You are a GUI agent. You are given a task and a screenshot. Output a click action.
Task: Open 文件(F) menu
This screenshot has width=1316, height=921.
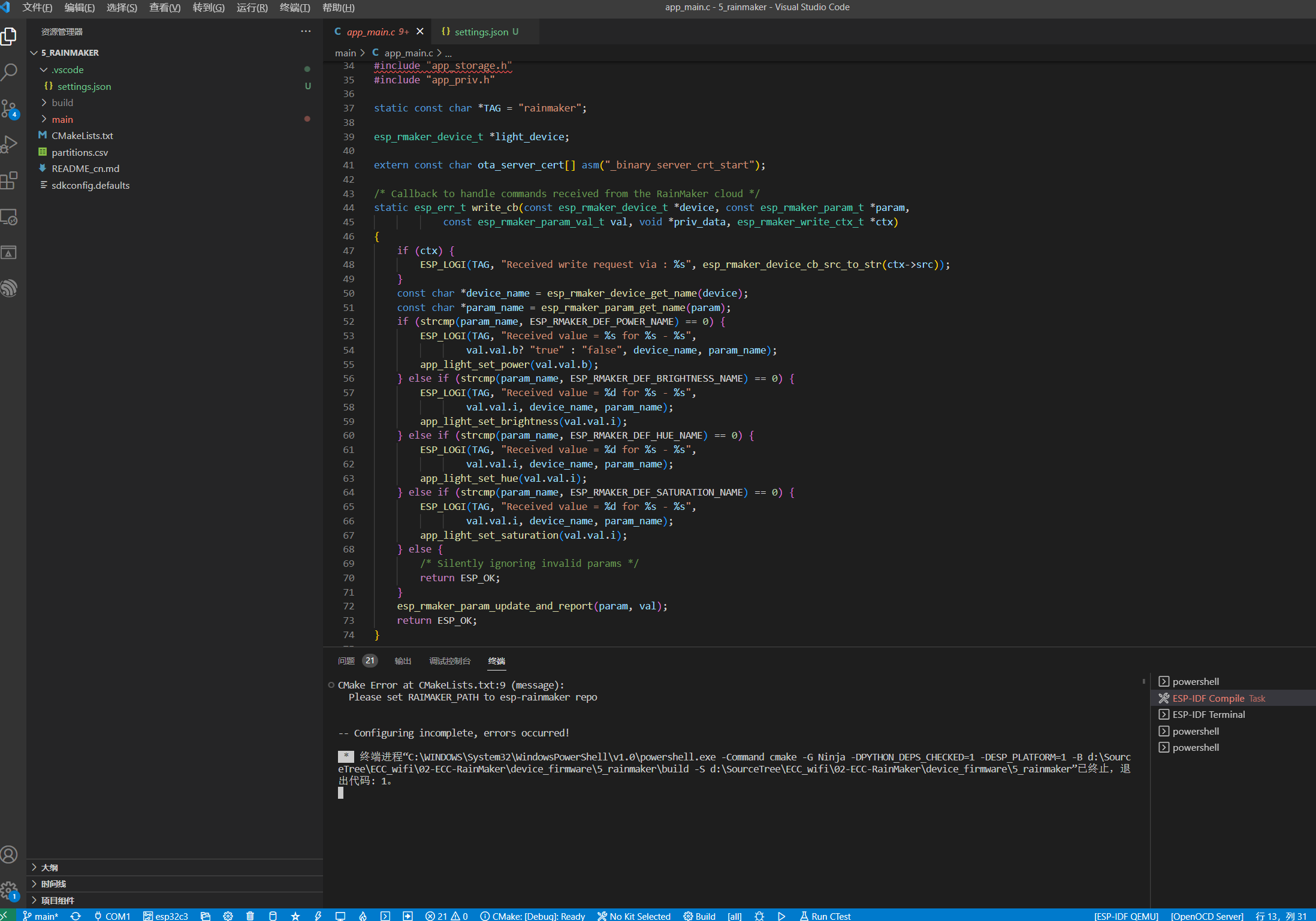tap(37, 7)
